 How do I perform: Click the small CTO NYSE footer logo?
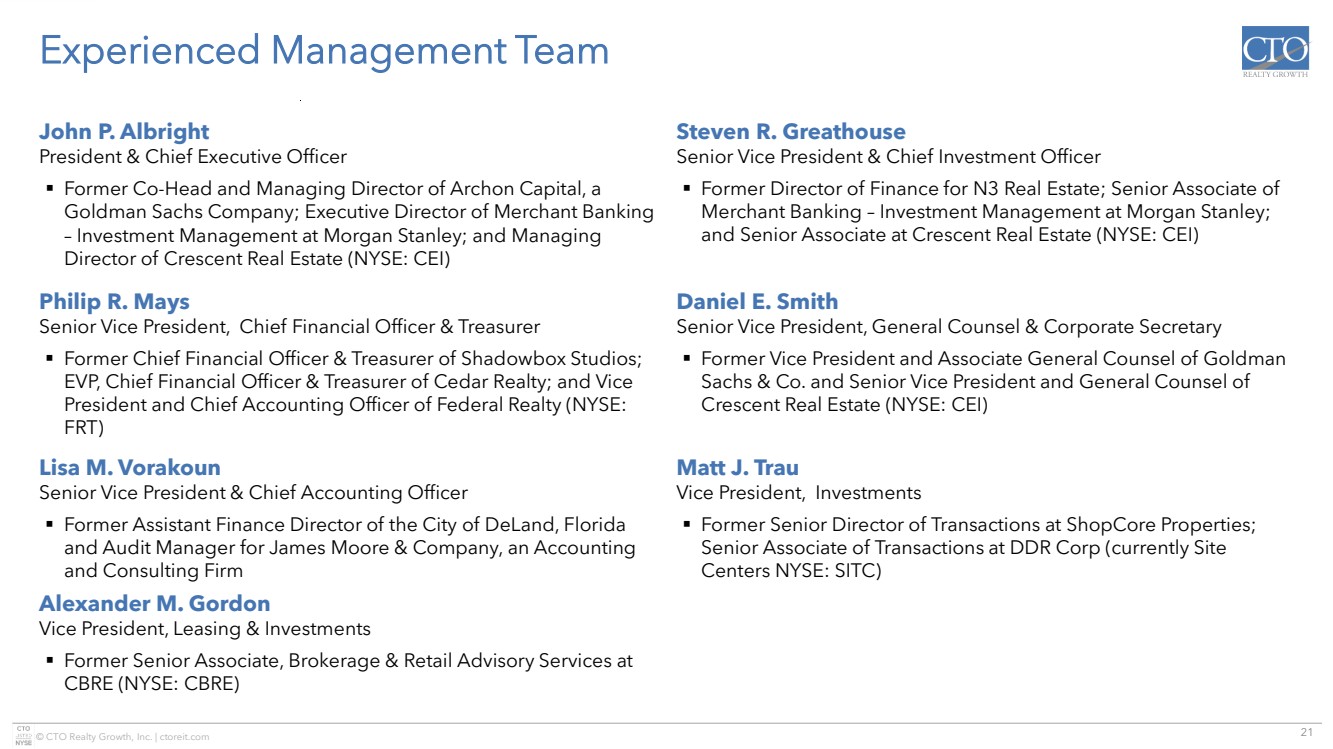pos(23,734)
